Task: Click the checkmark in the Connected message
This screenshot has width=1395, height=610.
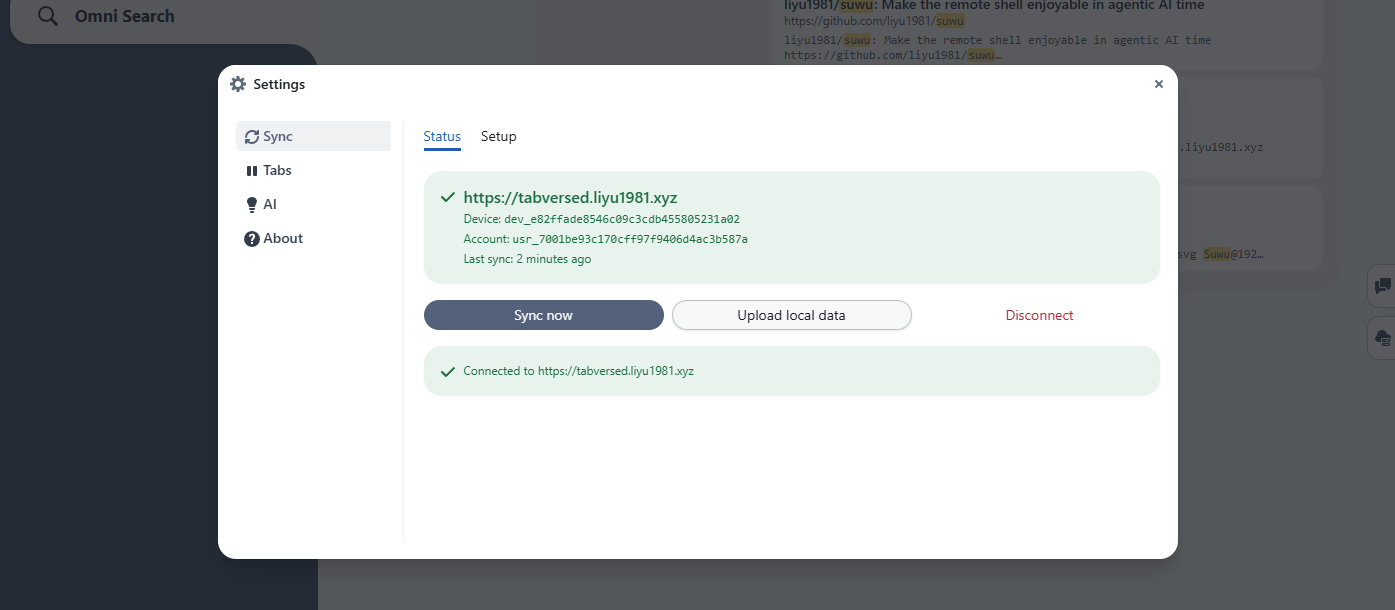Action: pyautogui.click(x=448, y=372)
